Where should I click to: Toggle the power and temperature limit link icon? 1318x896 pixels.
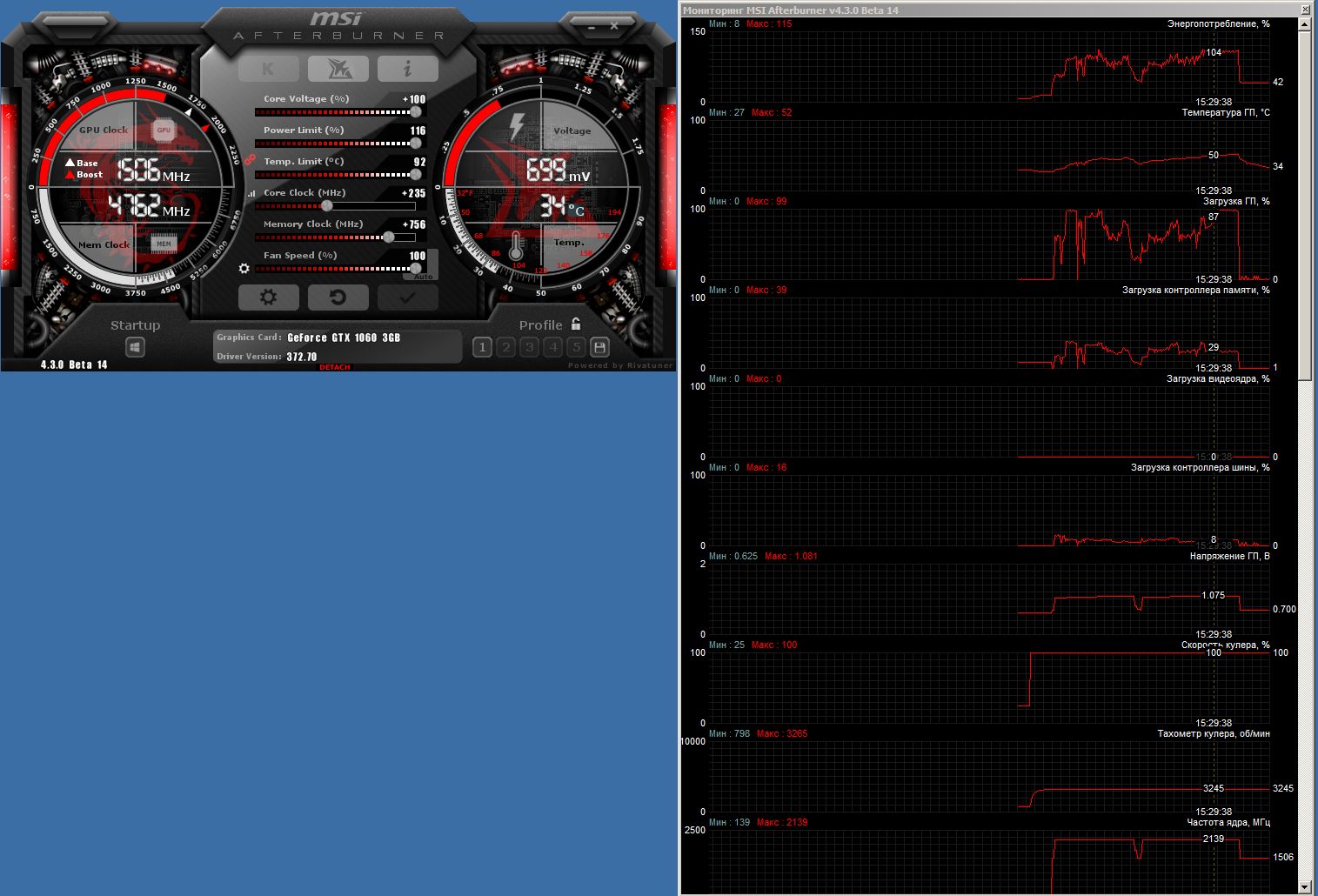(249, 160)
